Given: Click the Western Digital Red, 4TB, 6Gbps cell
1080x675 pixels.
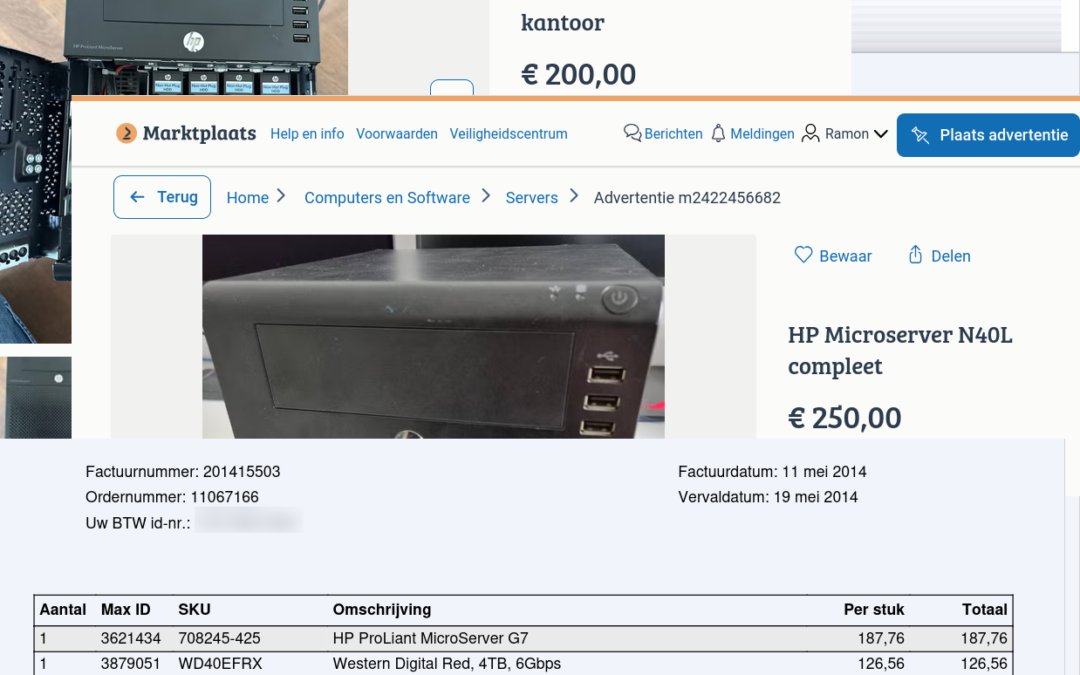Looking at the screenshot, I should (446, 664).
